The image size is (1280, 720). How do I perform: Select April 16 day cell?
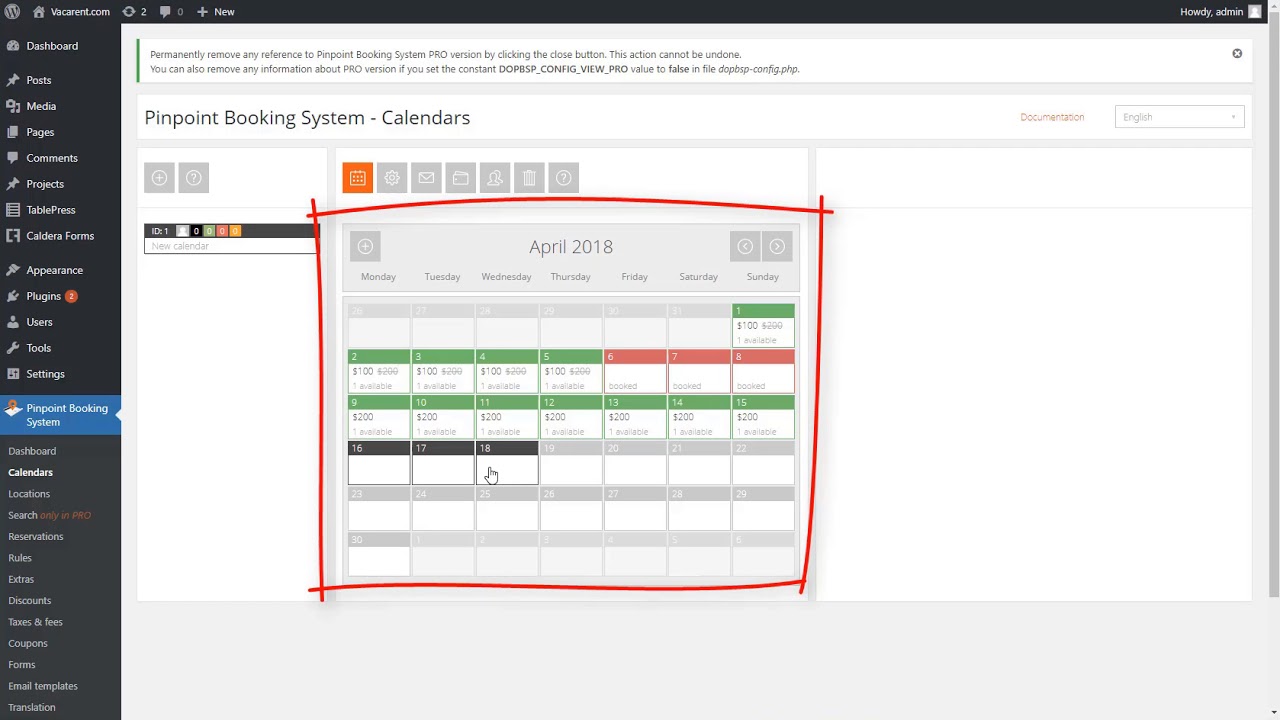[379, 463]
